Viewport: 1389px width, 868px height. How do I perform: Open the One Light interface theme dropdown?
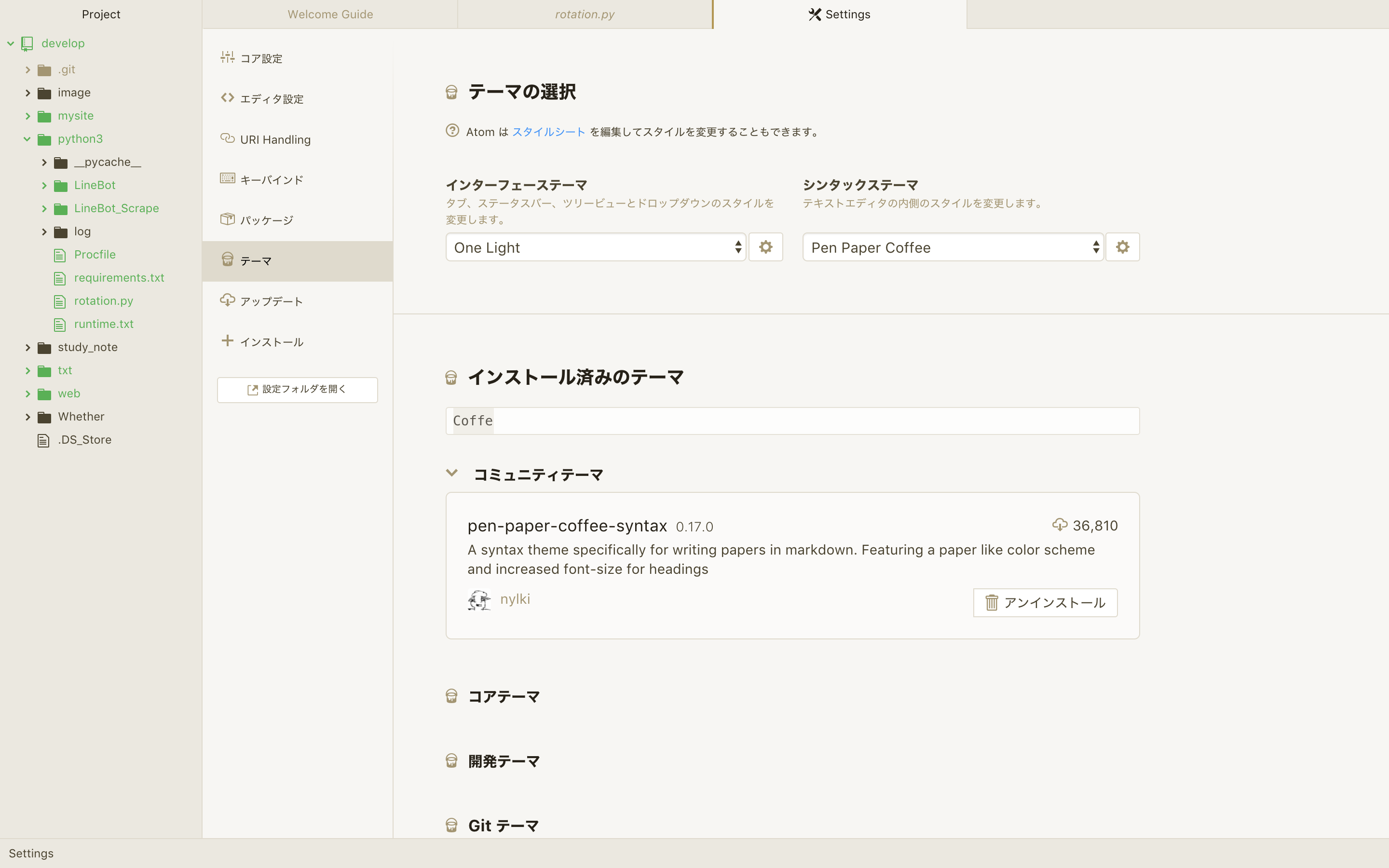click(x=596, y=247)
